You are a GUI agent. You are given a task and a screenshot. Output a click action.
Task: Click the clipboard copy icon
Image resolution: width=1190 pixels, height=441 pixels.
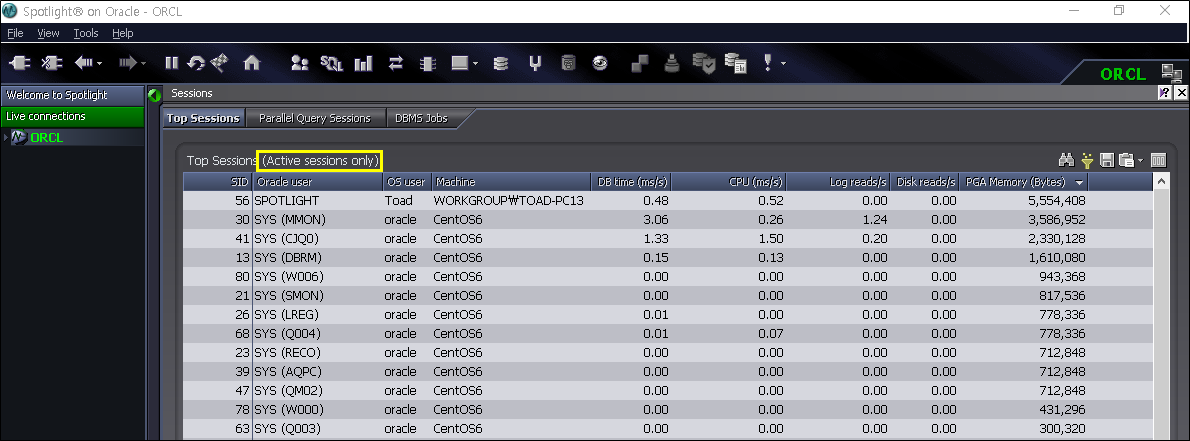[x=1125, y=160]
